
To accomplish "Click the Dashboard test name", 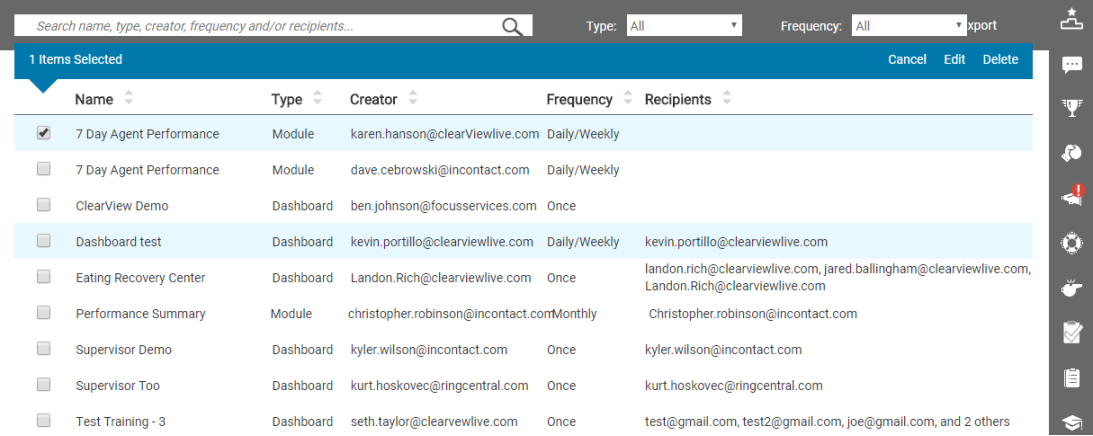I will (x=119, y=242).
